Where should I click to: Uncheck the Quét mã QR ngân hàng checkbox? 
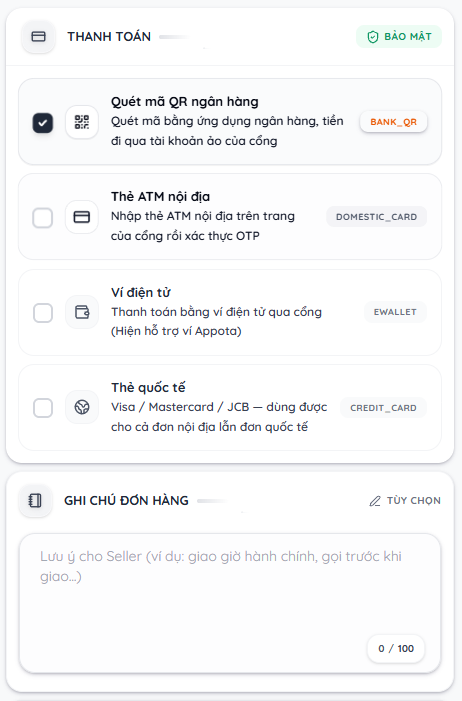[x=42, y=123]
